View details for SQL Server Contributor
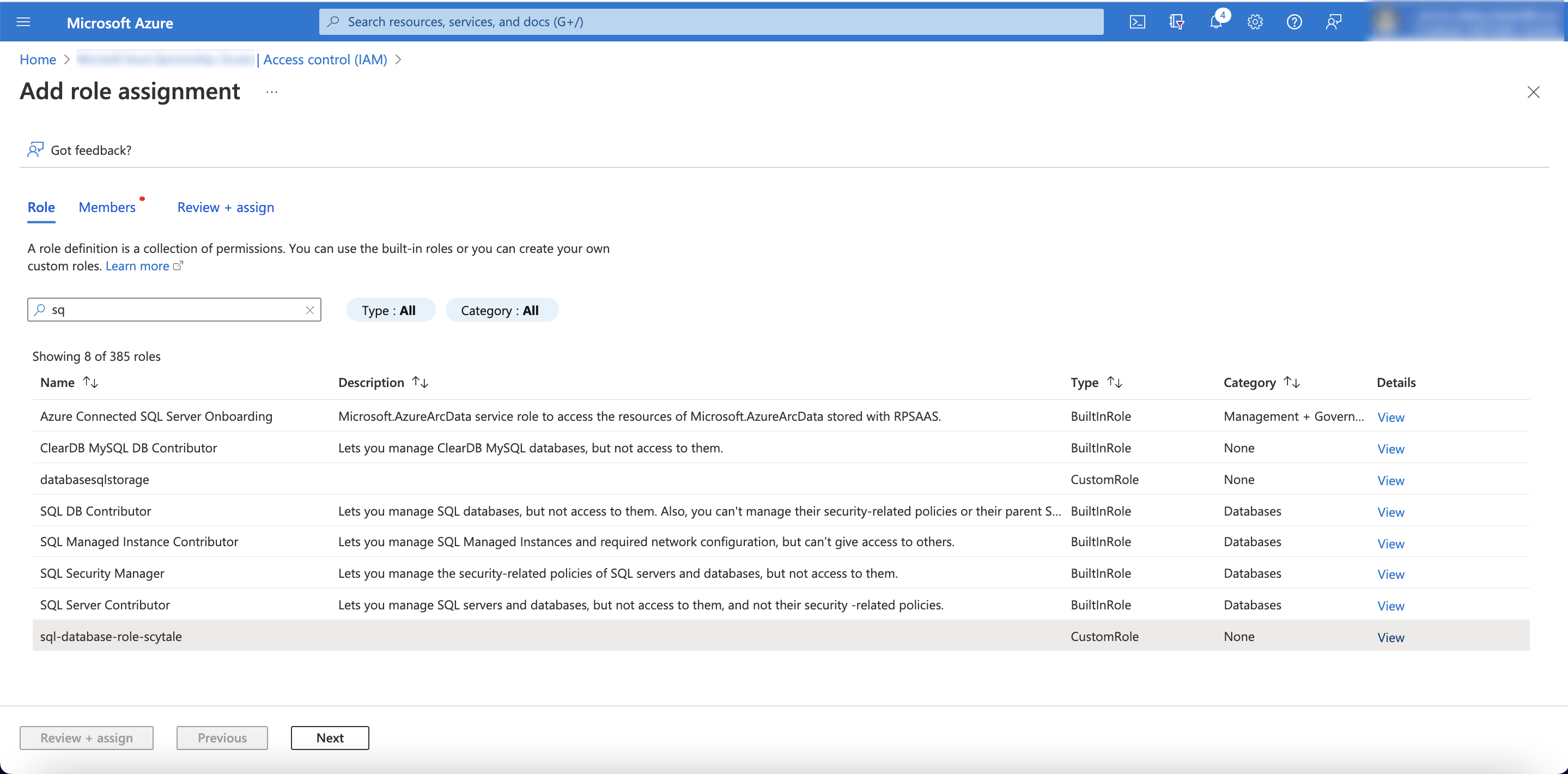Screen dimensions: 1568x774 point(1391,606)
